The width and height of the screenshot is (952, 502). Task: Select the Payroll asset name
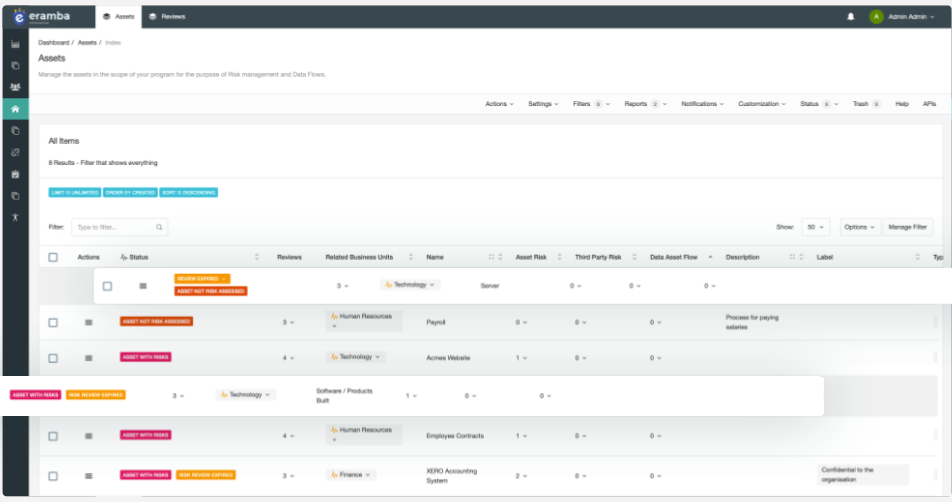435,322
